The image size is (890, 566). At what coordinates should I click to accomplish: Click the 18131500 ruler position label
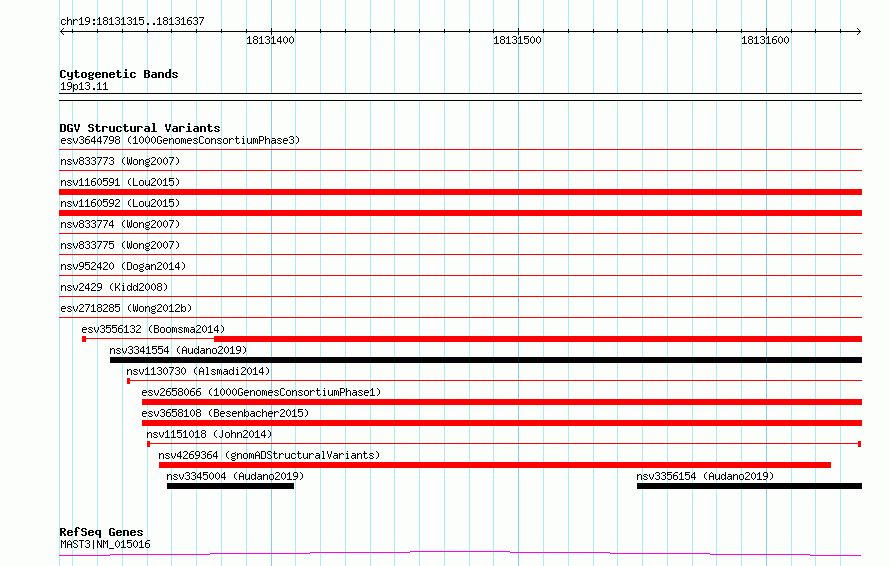(x=517, y=40)
